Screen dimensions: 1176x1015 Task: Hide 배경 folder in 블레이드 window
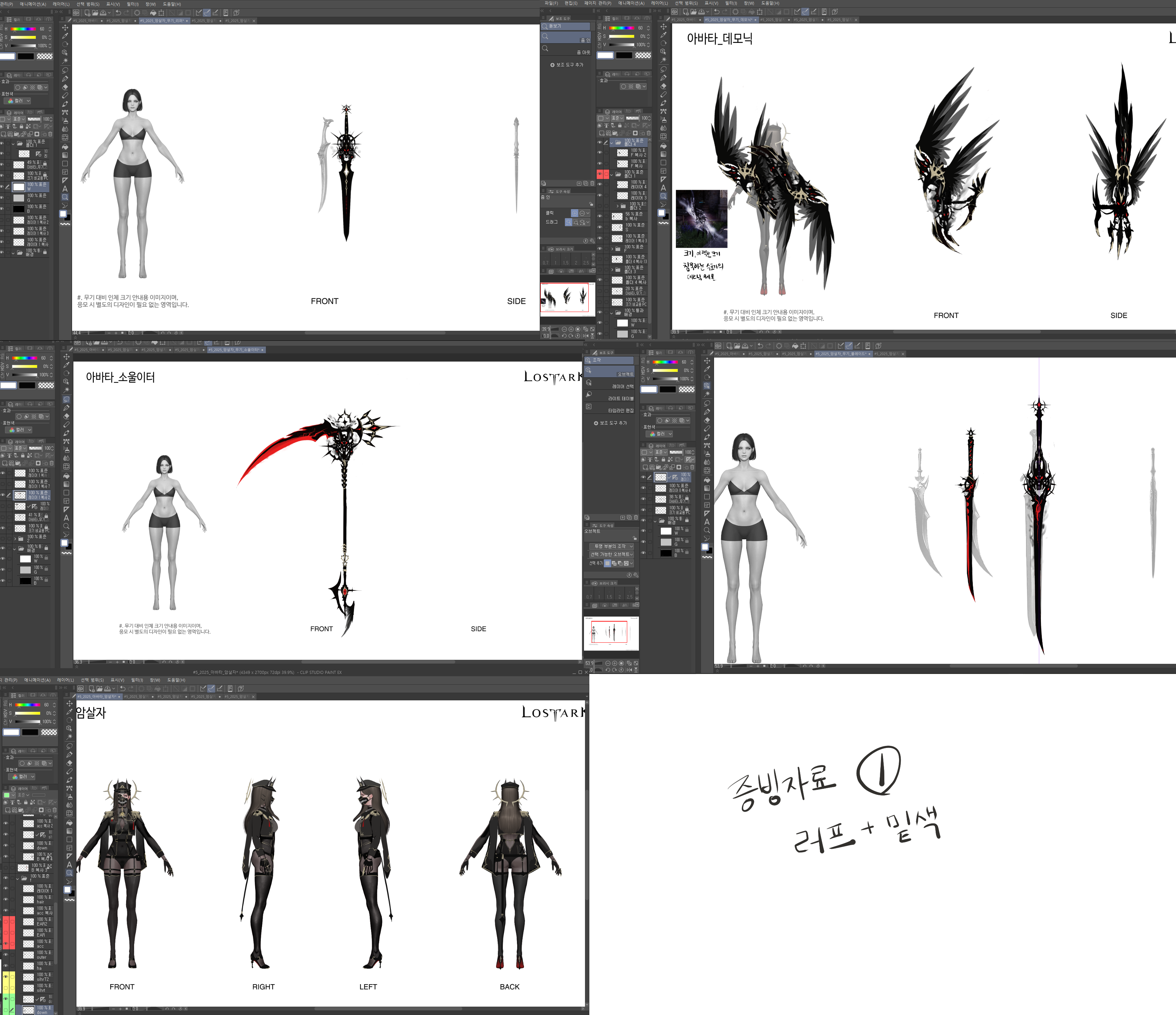pos(643,520)
